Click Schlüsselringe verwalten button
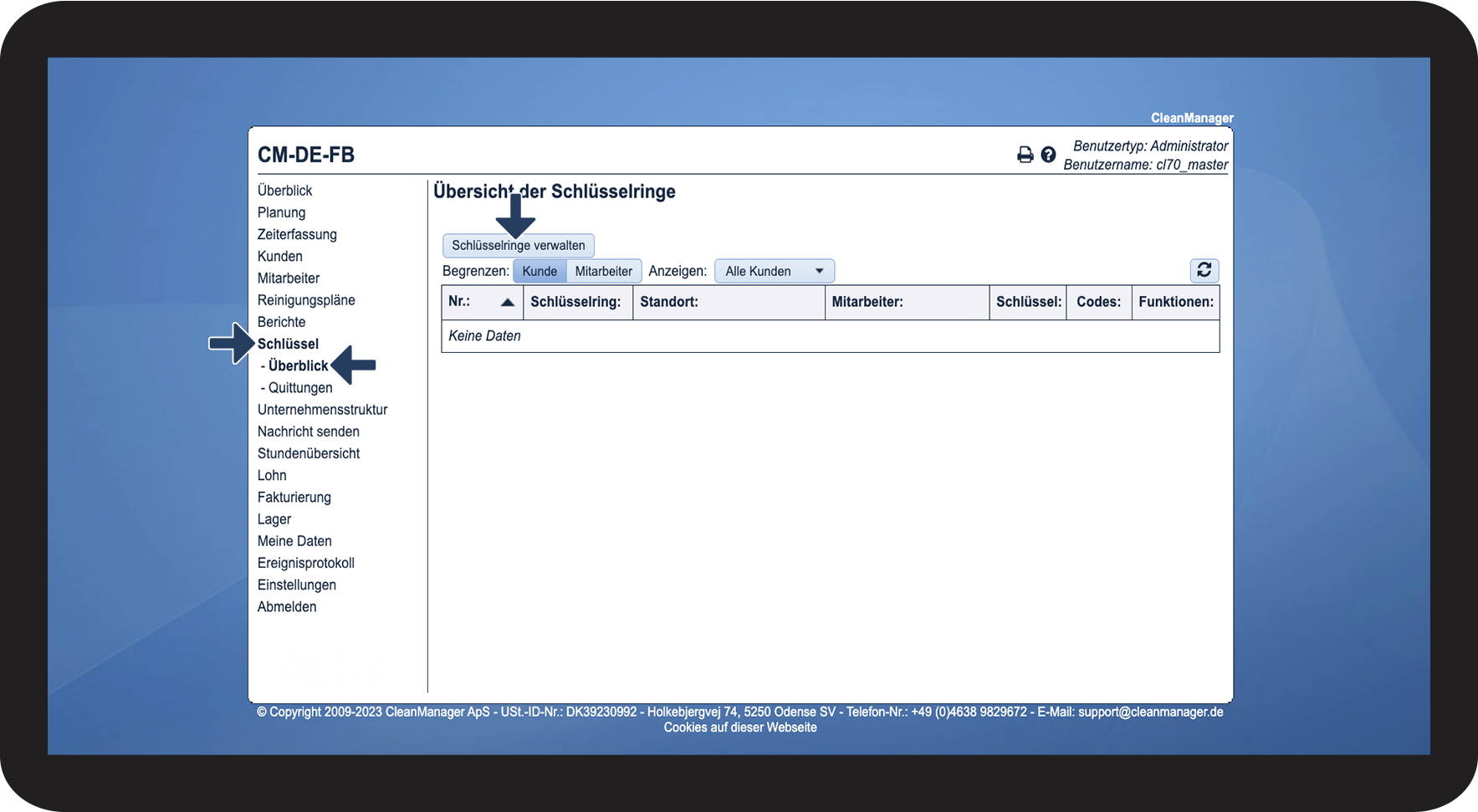The image size is (1478, 812). click(519, 246)
